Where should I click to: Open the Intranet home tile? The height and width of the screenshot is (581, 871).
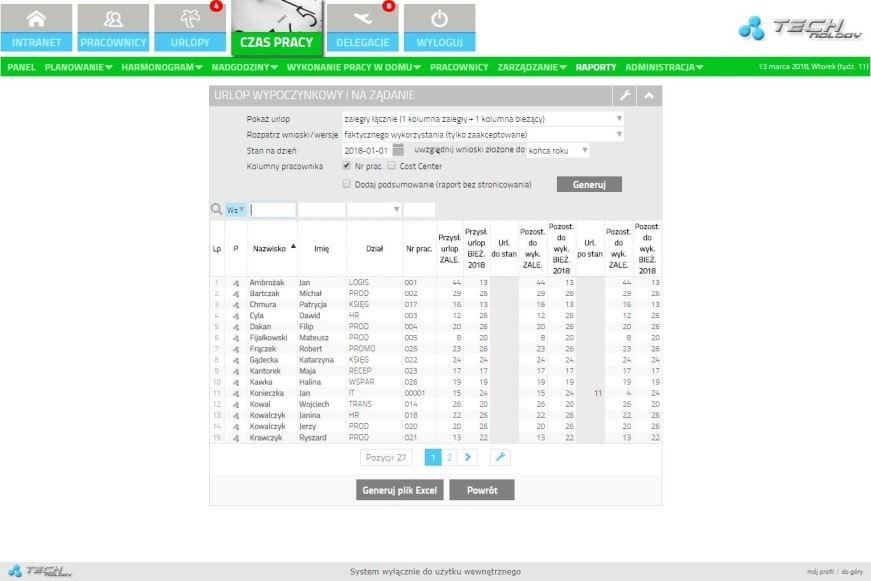point(37,28)
